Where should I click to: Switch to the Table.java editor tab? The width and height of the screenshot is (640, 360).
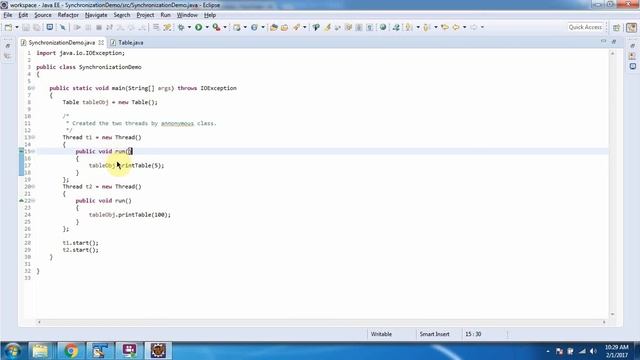(x=127, y=42)
